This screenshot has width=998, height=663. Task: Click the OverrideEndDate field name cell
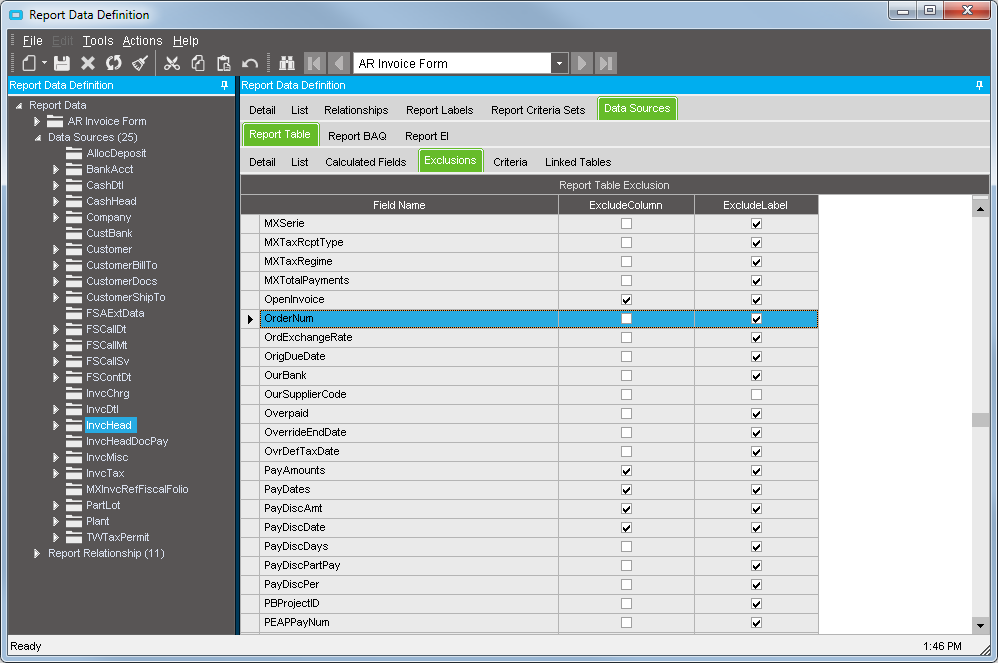(x=409, y=433)
